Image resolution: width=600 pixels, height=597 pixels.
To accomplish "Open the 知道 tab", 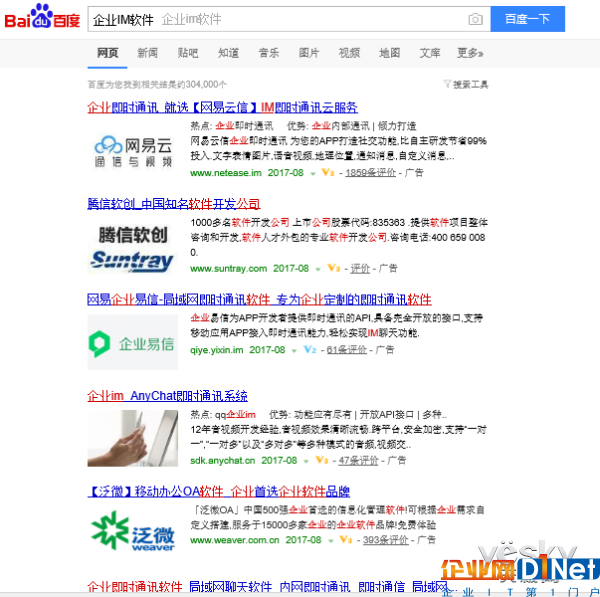I will pyautogui.click(x=228, y=53).
